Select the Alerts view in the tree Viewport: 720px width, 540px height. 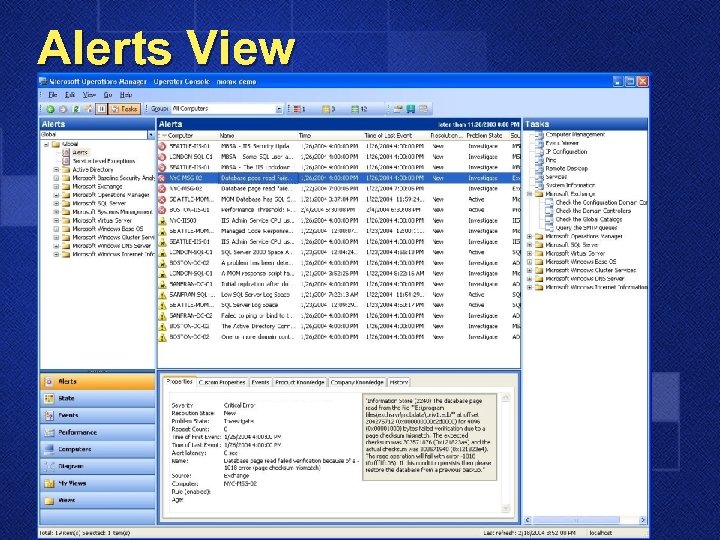(80, 152)
